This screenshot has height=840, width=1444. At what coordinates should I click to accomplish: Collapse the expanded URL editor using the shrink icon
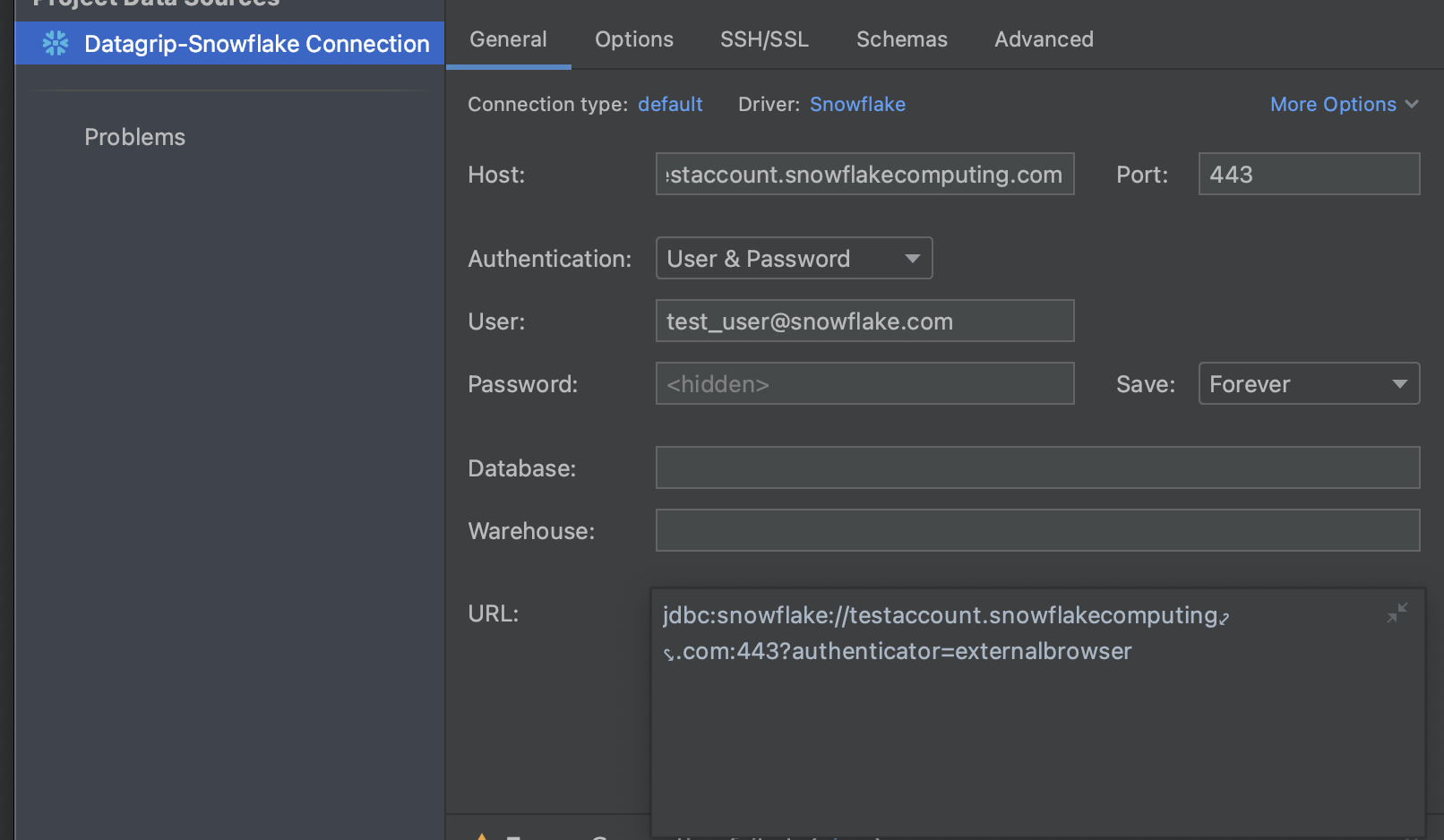click(1397, 613)
